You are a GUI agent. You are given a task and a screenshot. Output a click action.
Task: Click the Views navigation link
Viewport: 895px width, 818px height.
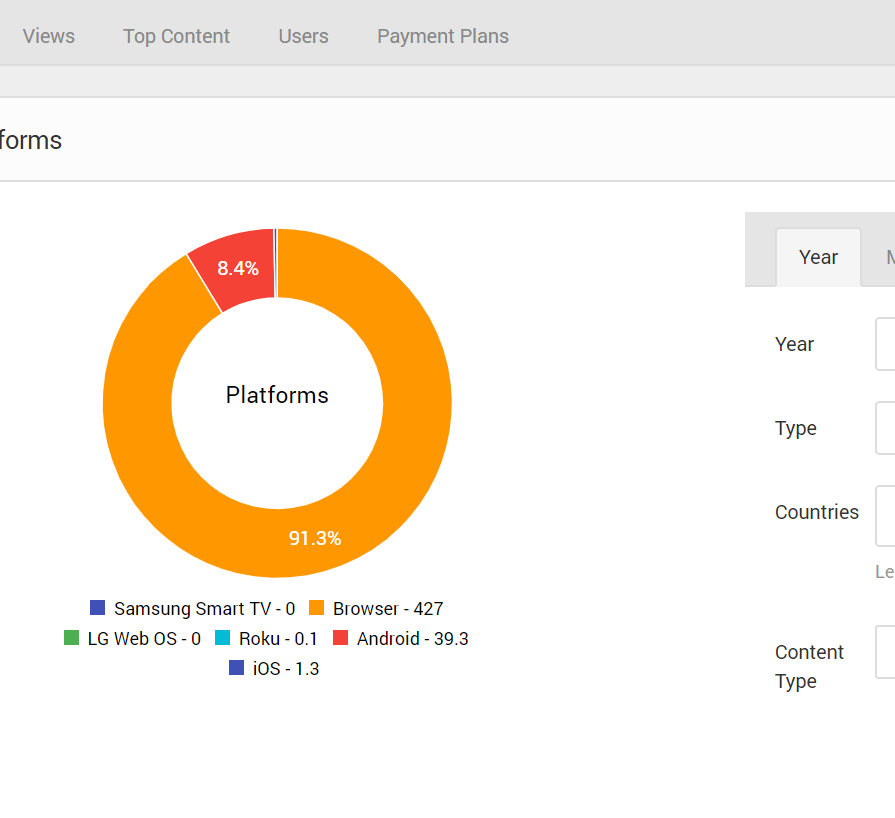48,36
